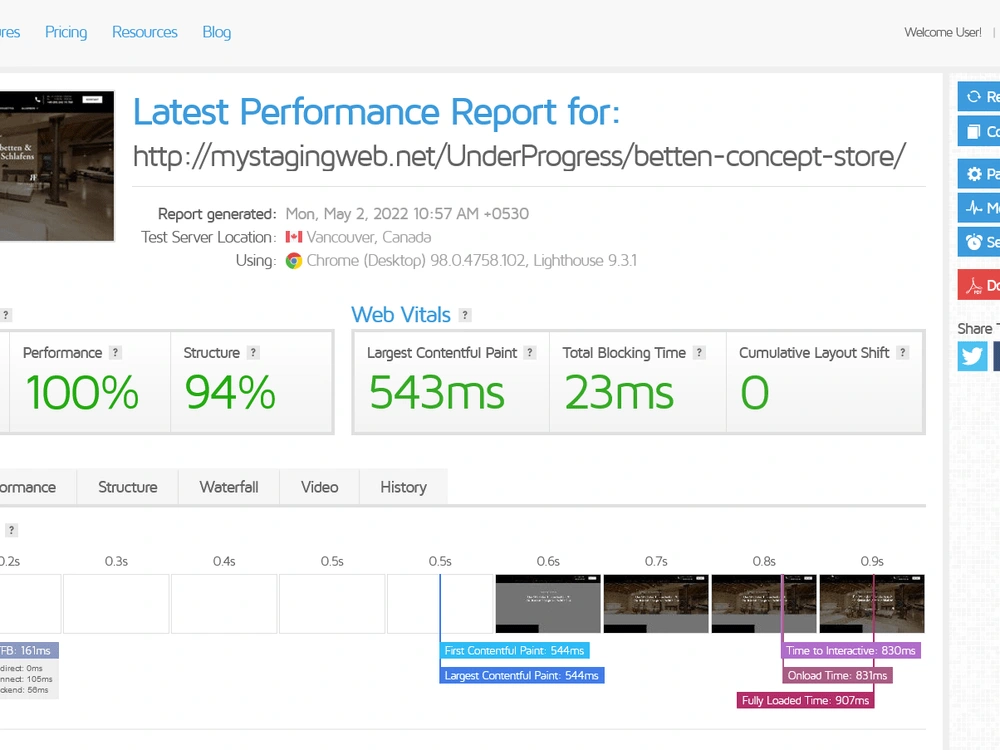Screen dimensions: 1000x750
Task: Switch to the Video tab
Action: 320,487
